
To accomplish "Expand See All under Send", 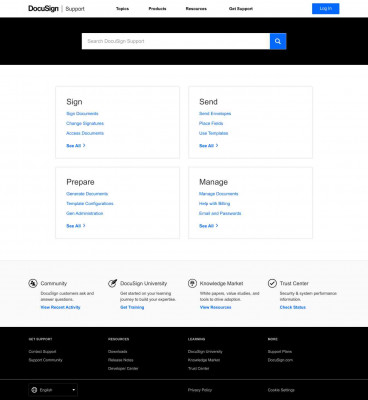I will 209,146.
